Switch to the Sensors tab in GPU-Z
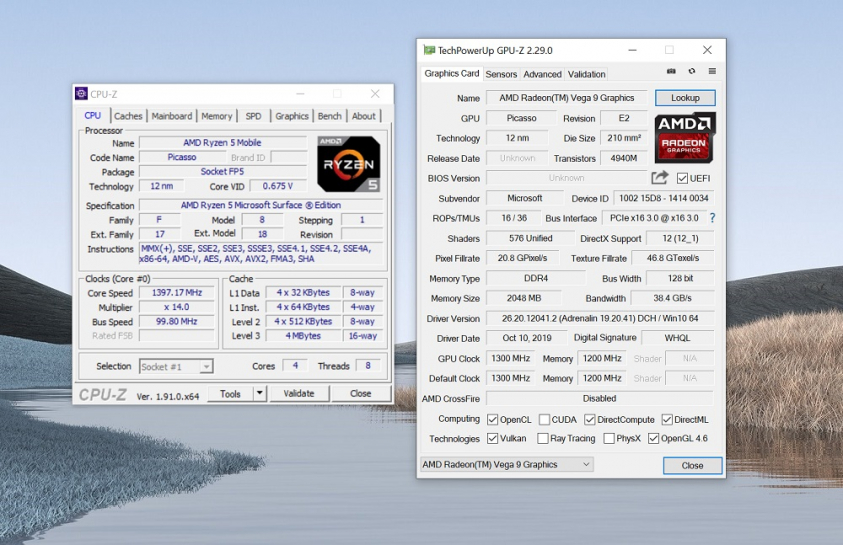 pyautogui.click(x=501, y=74)
